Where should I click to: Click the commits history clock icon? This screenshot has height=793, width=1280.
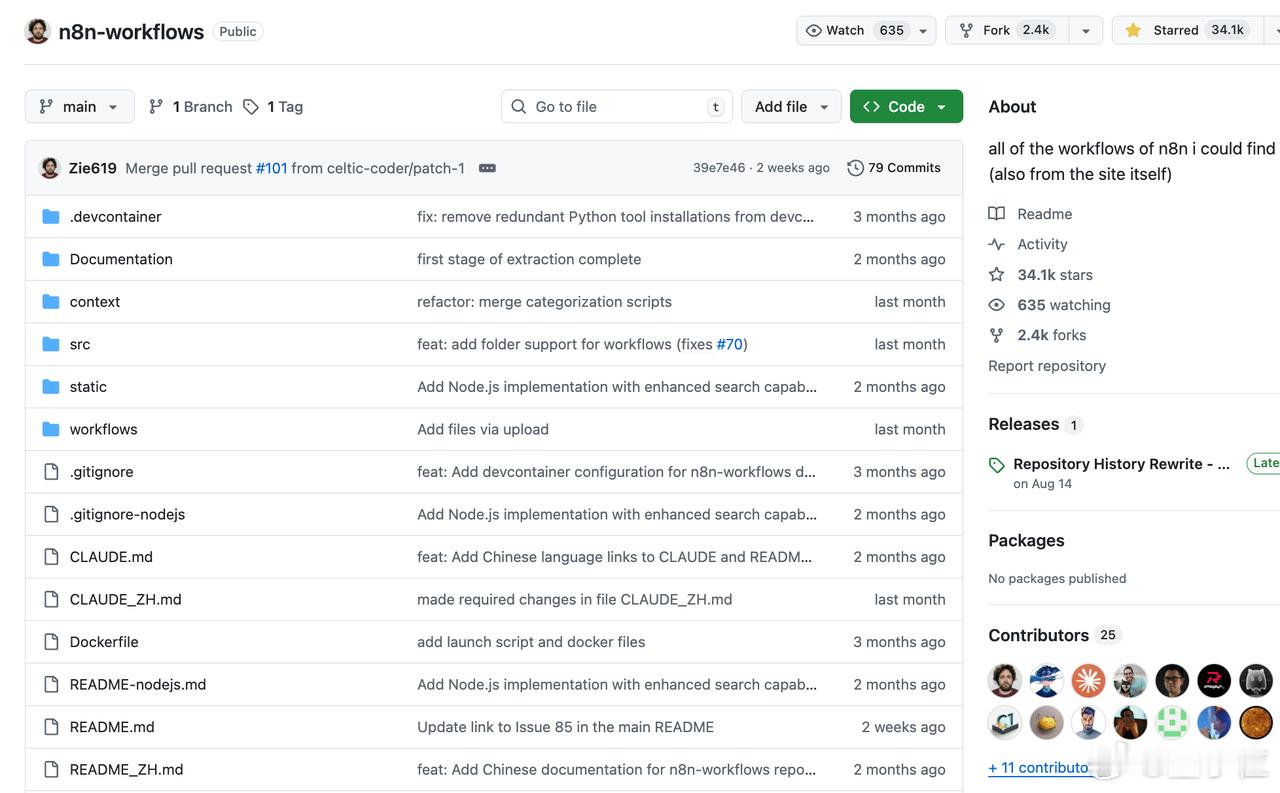click(x=855, y=168)
